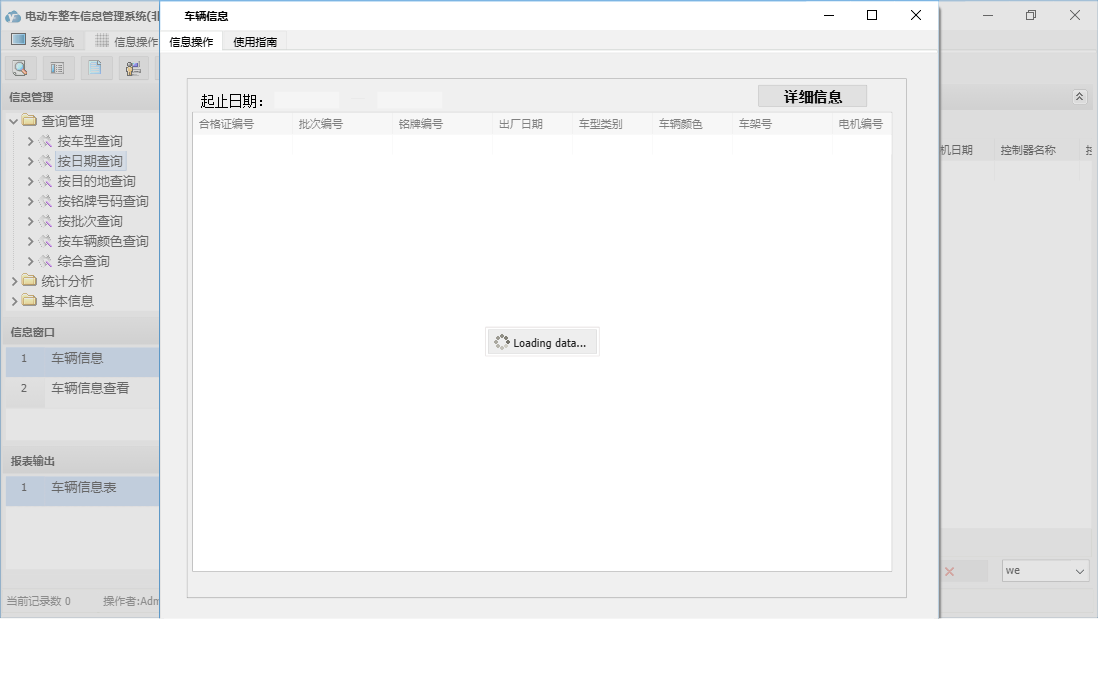
Task: Collapse the panel with the double-chevron control
Action: [x=1080, y=97]
